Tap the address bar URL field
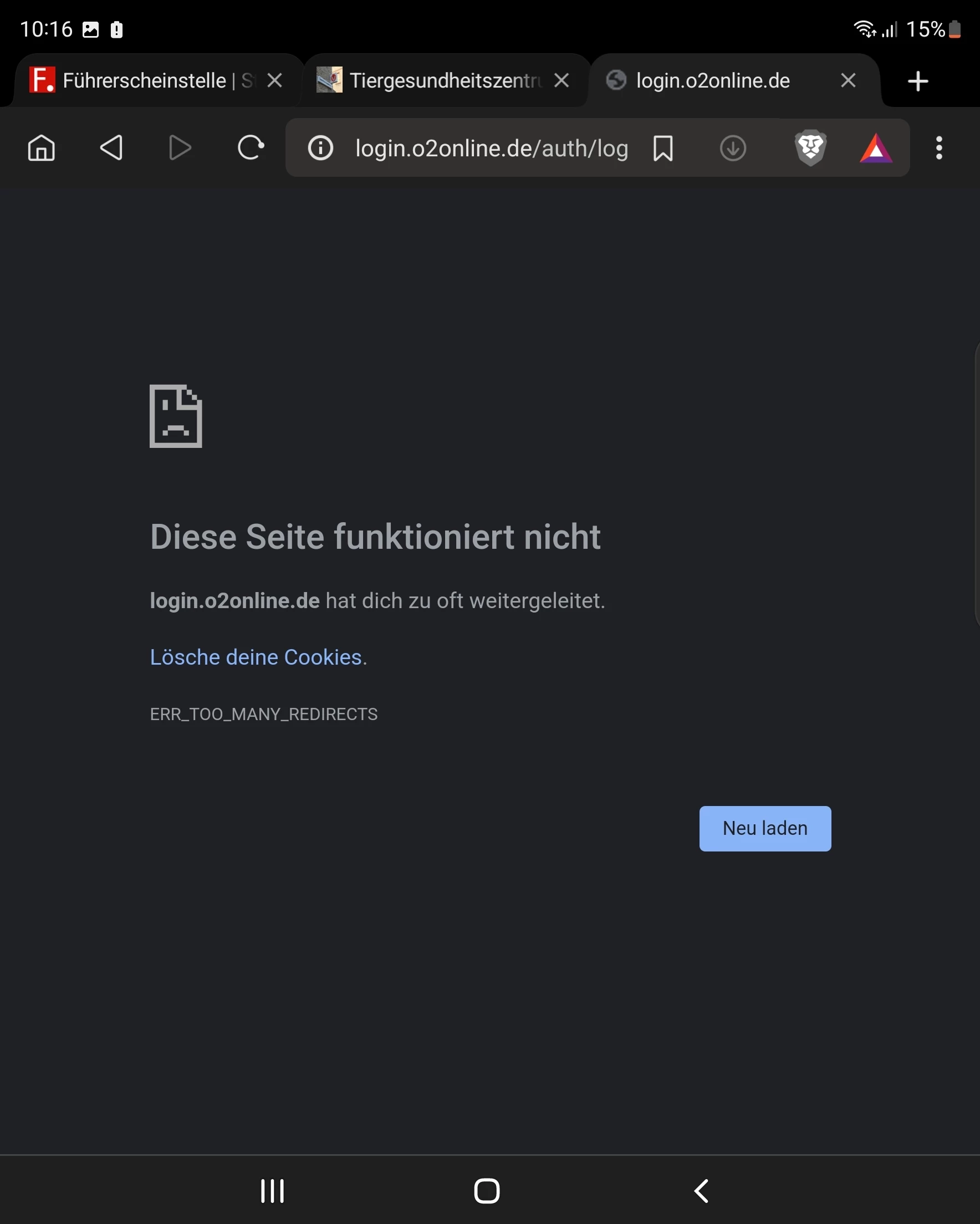The width and height of the screenshot is (980, 1224). [492, 148]
